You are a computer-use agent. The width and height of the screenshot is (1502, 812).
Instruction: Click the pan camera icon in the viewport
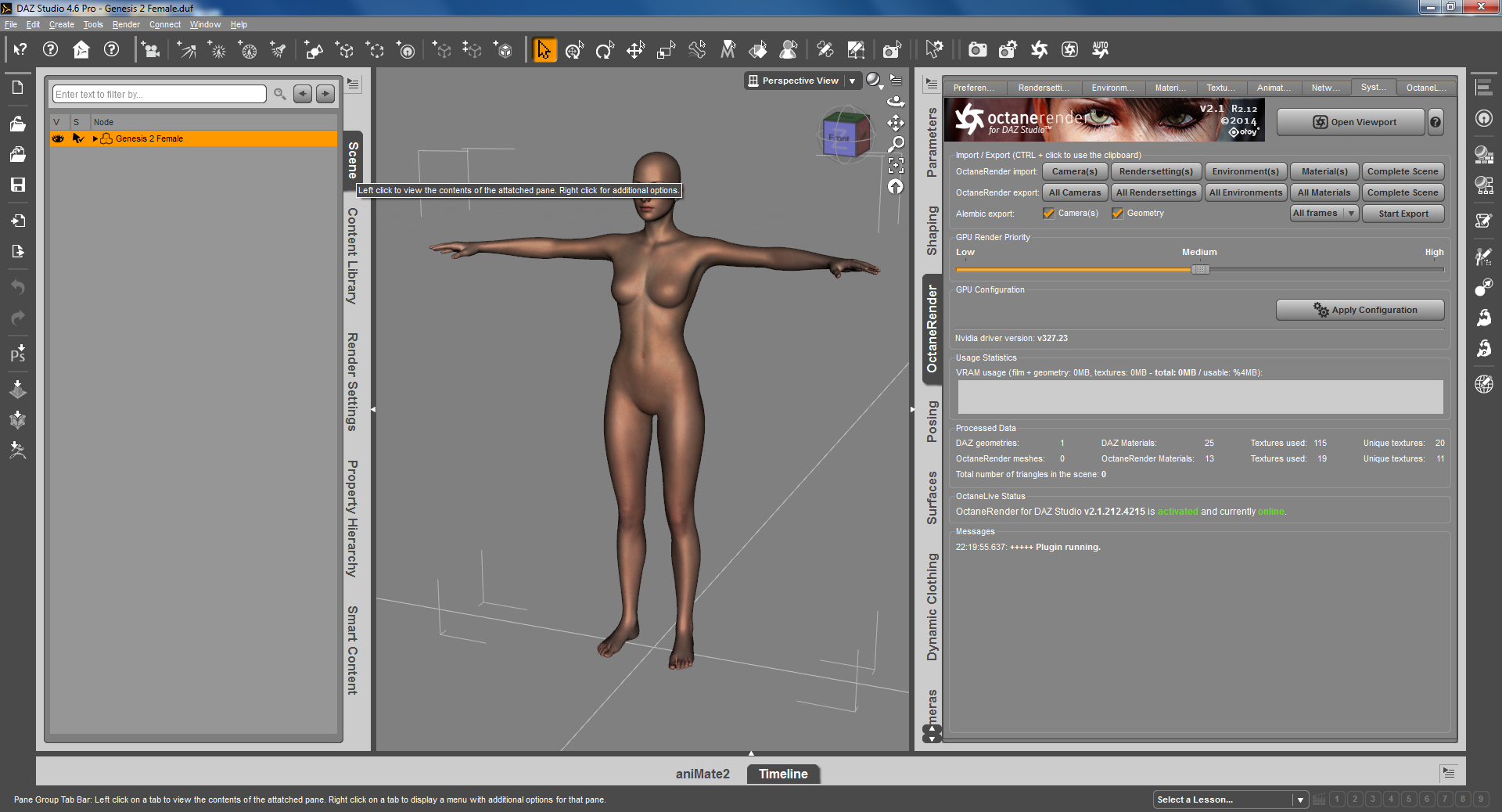(896, 123)
